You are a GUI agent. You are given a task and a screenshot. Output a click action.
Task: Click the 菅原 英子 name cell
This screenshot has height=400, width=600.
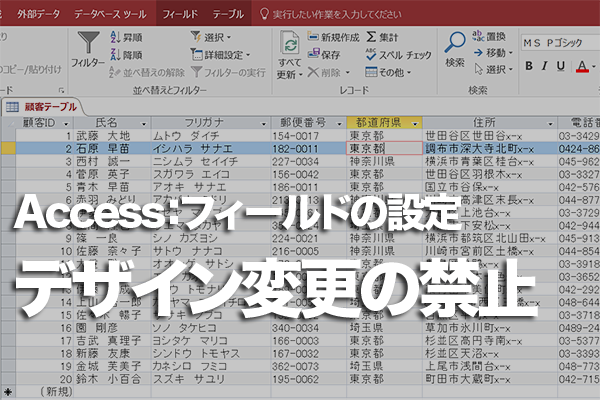pos(112,174)
